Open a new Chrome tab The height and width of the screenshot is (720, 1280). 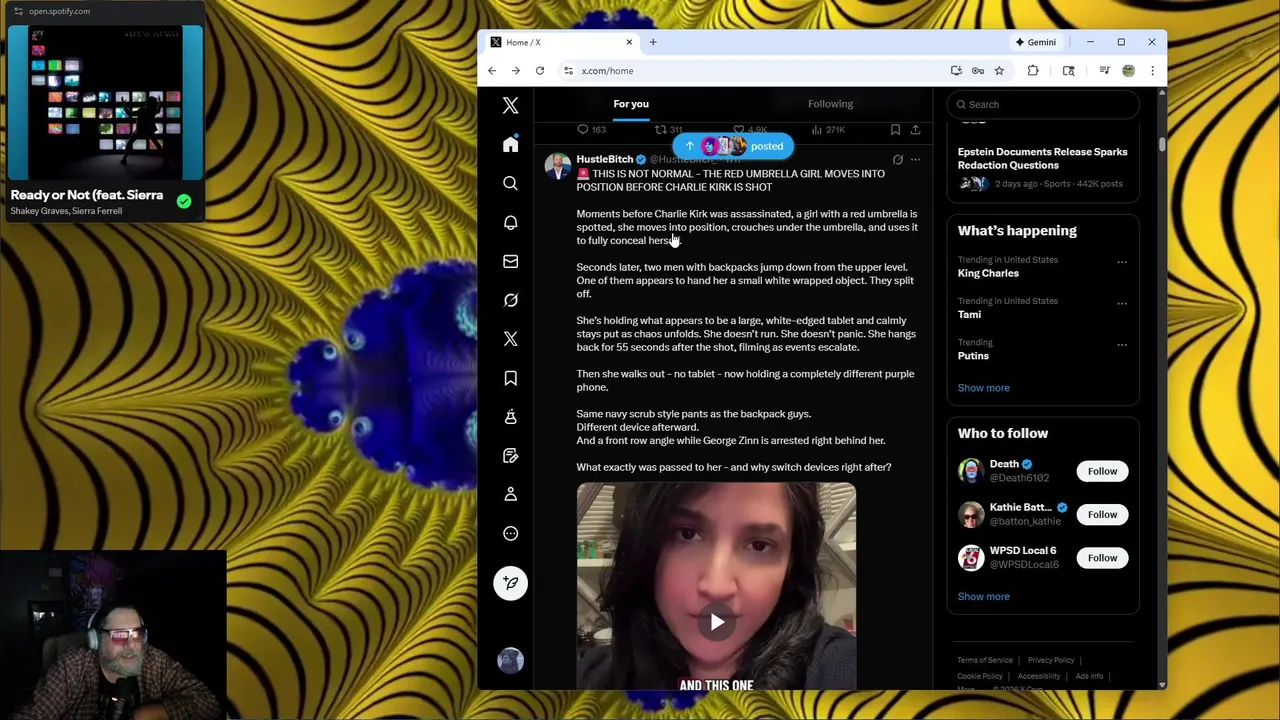coord(653,42)
